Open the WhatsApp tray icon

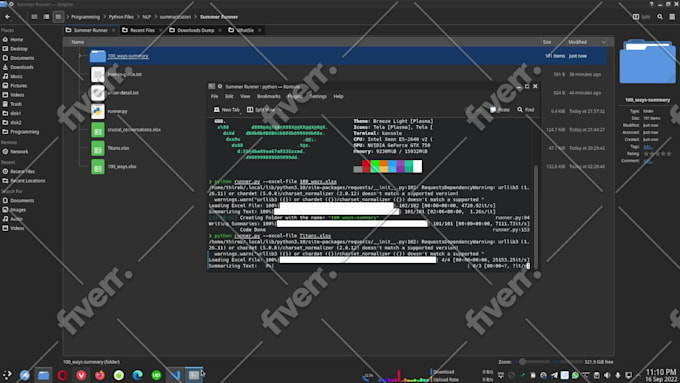[x=575, y=375]
